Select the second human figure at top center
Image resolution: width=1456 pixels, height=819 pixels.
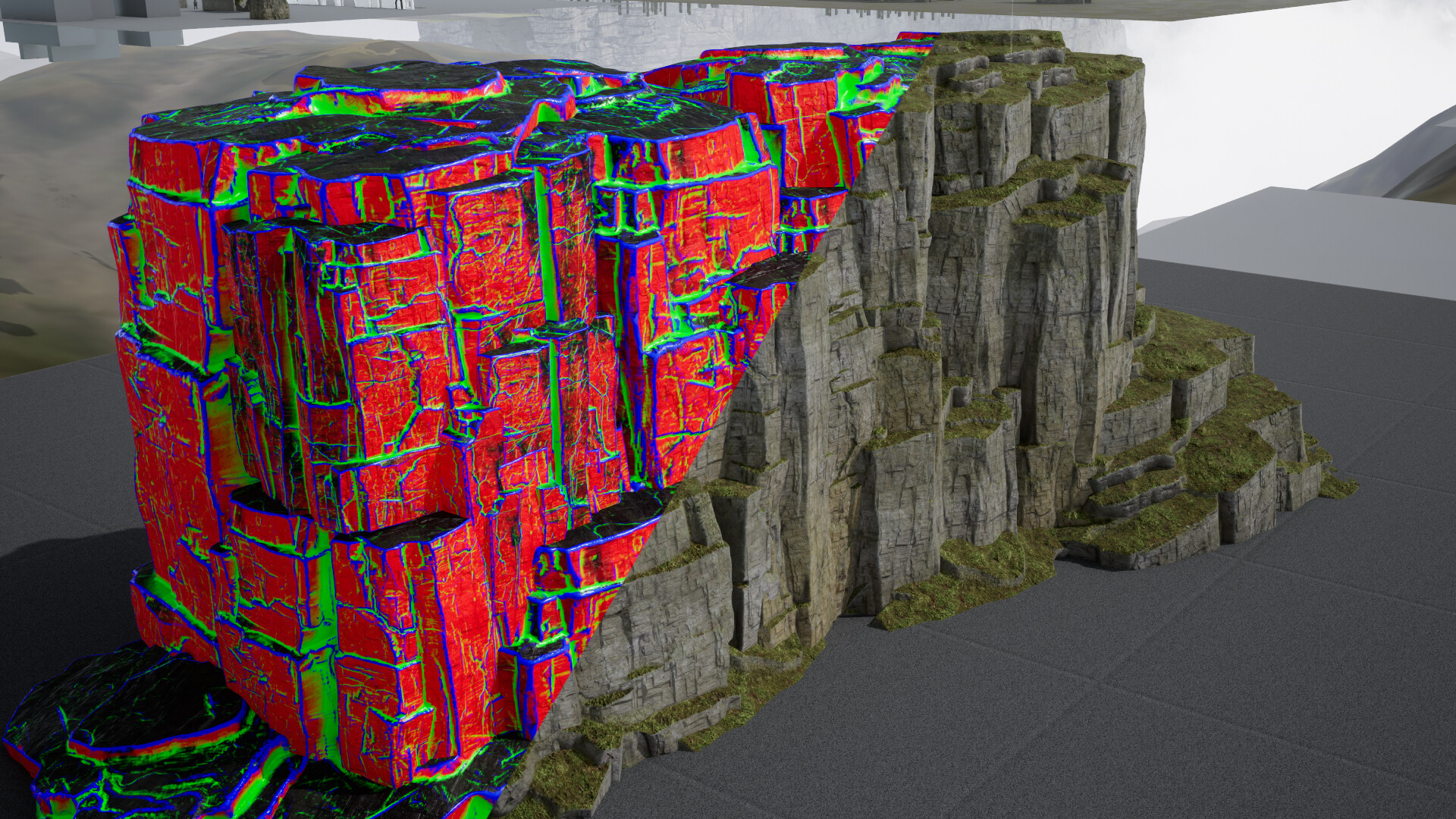coord(400,4)
